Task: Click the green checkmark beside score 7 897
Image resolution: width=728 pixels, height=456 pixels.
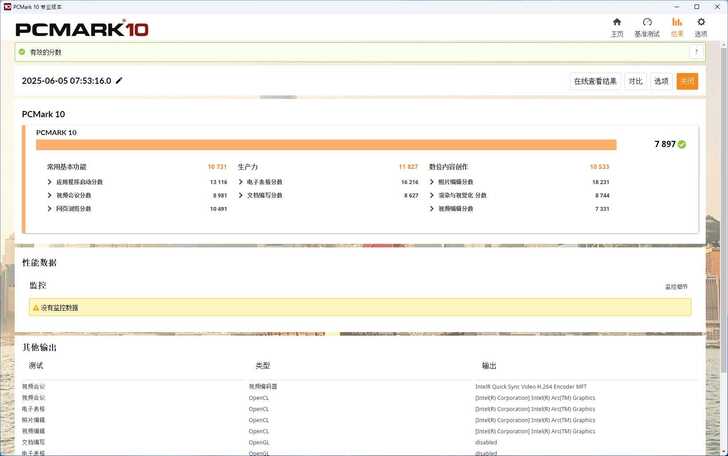Action: tap(682, 144)
